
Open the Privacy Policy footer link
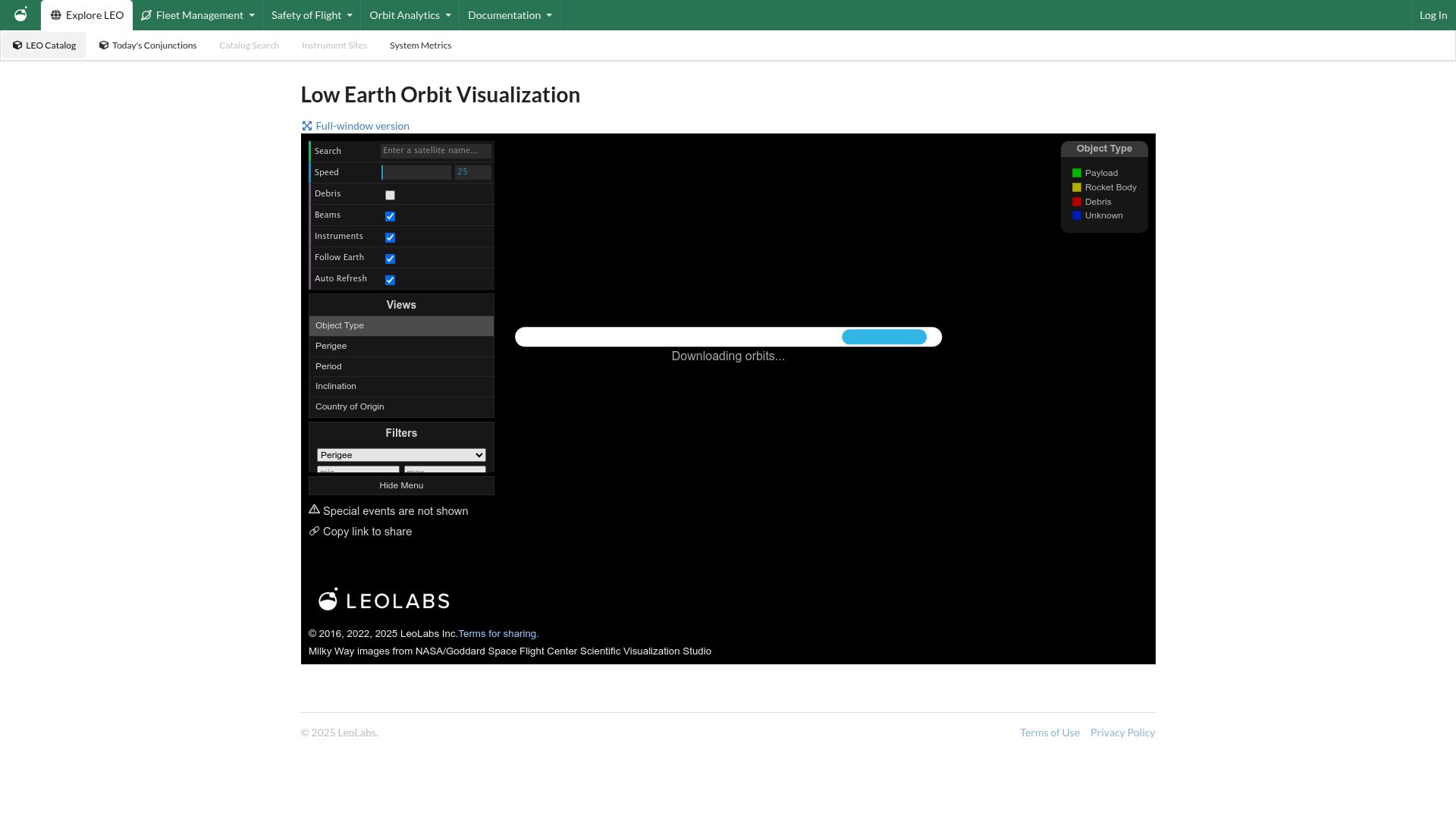pyautogui.click(x=1122, y=733)
